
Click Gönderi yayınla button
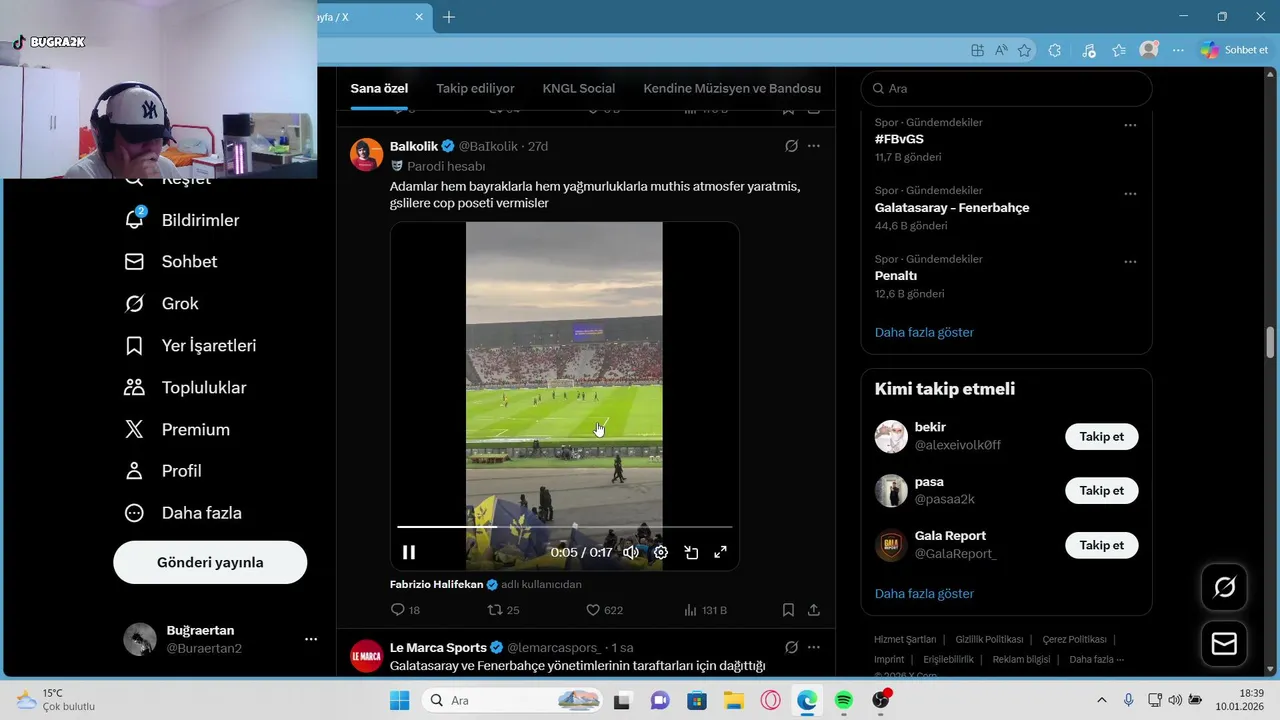click(x=210, y=562)
